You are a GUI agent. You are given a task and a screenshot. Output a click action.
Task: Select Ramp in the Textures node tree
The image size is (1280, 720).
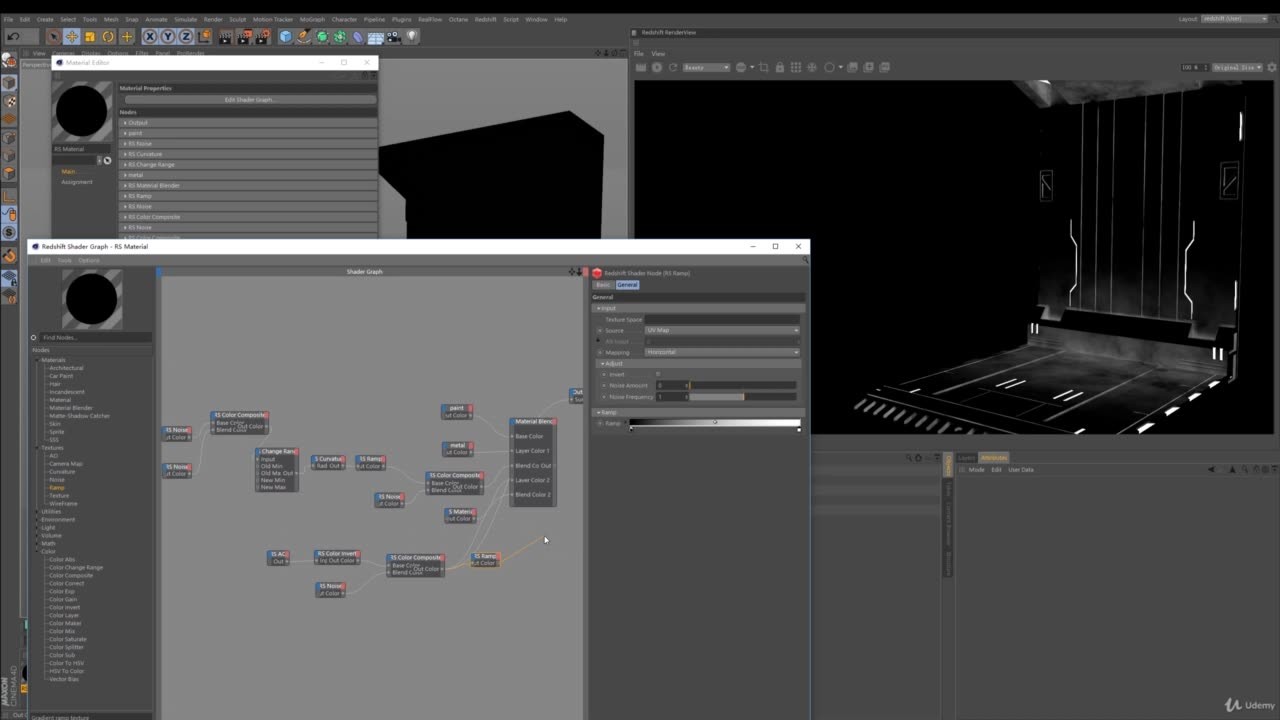tap(57, 488)
